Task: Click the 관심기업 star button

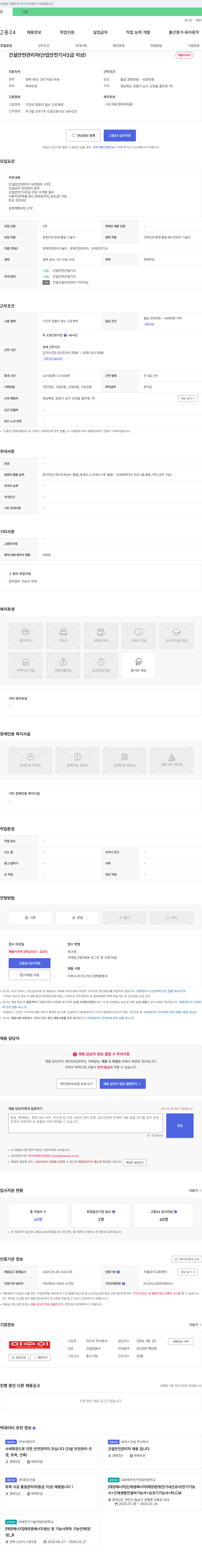Action: pos(19,1357)
